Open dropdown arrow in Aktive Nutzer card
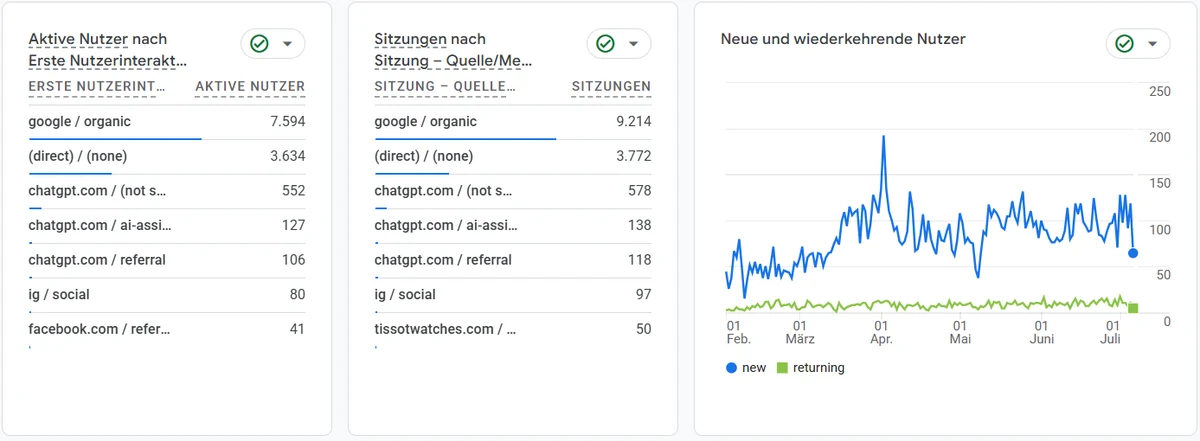This screenshot has height=441, width=1200. pyautogui.click(x=288, y=44)
